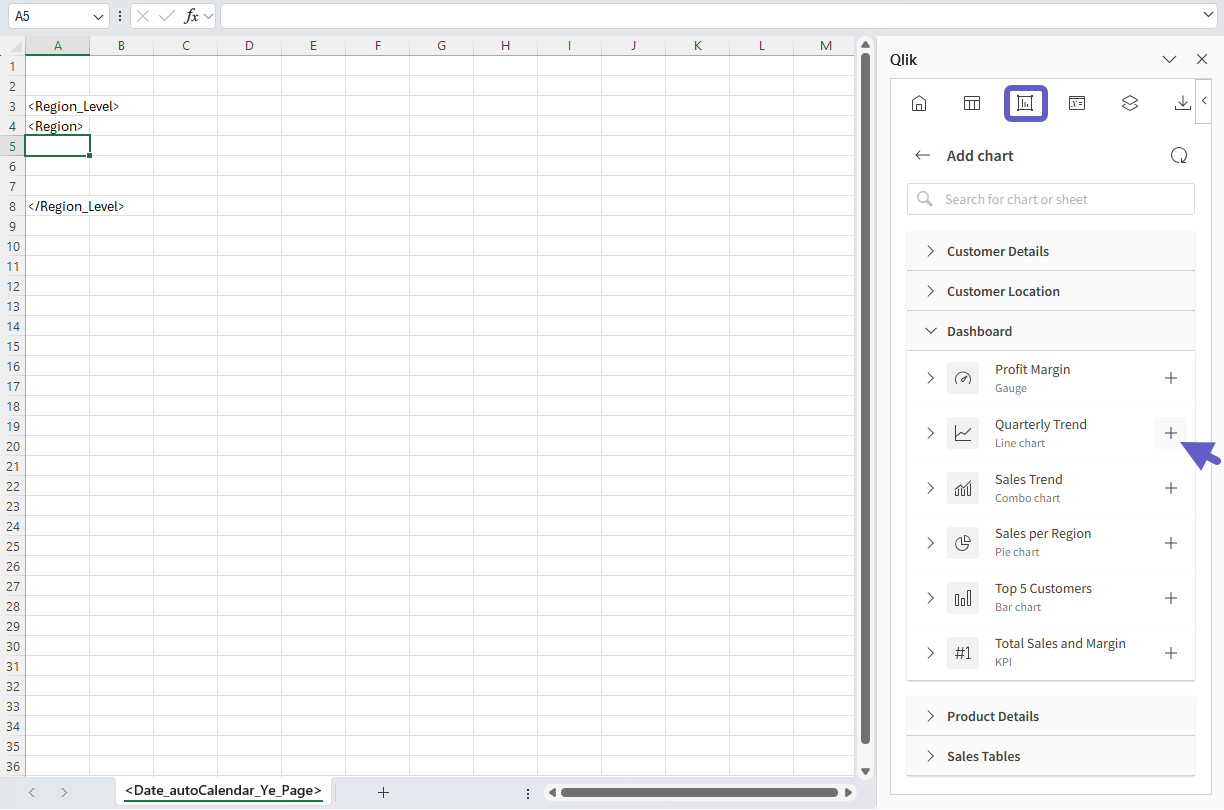Expand the Customer Details section

929,251
